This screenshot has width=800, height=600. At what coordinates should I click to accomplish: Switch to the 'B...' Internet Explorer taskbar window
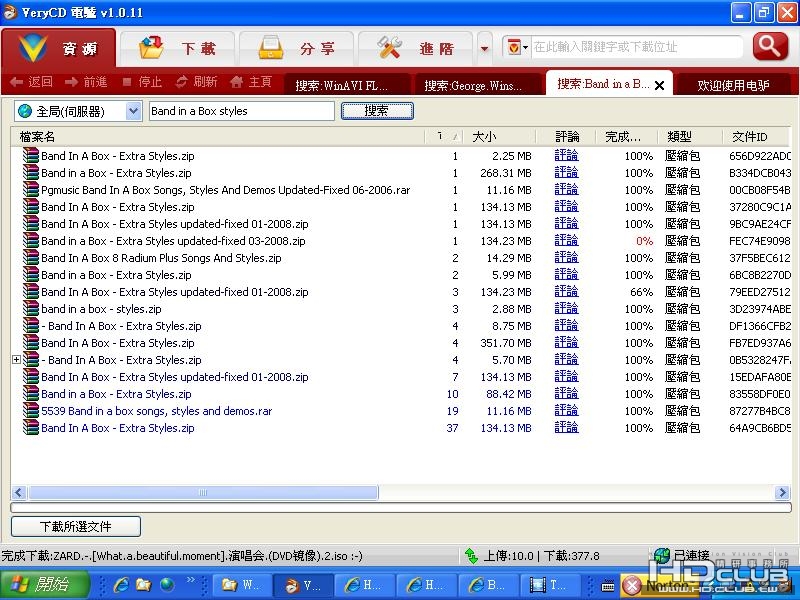point(489,585)
